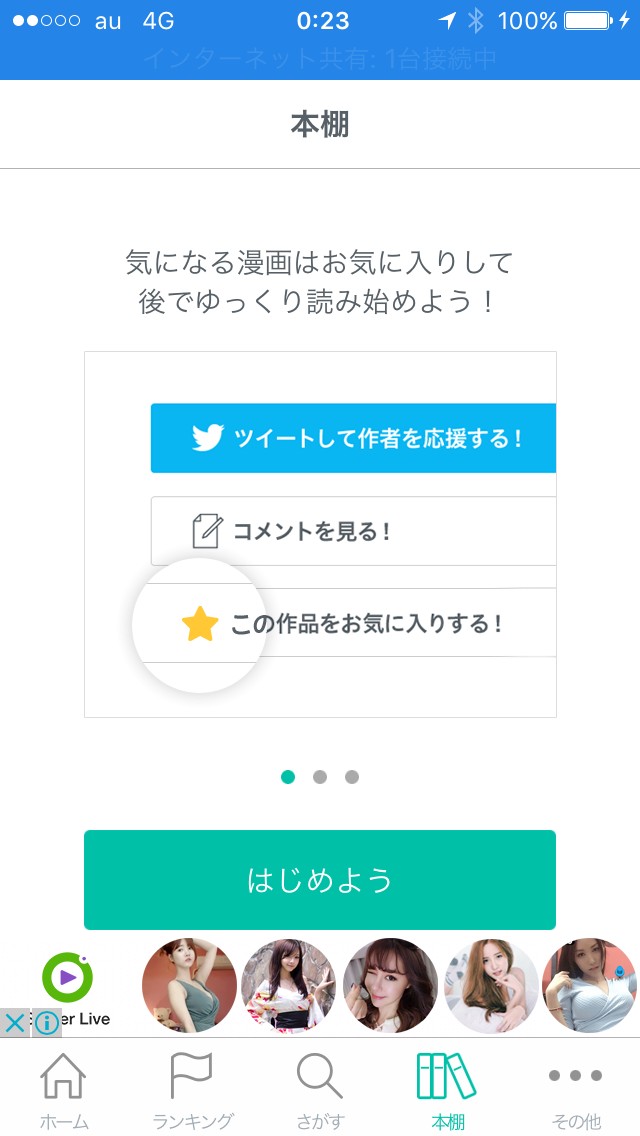Tap the Home house icon
This screenshot has width=640, height=1136.
(63, 1078)
